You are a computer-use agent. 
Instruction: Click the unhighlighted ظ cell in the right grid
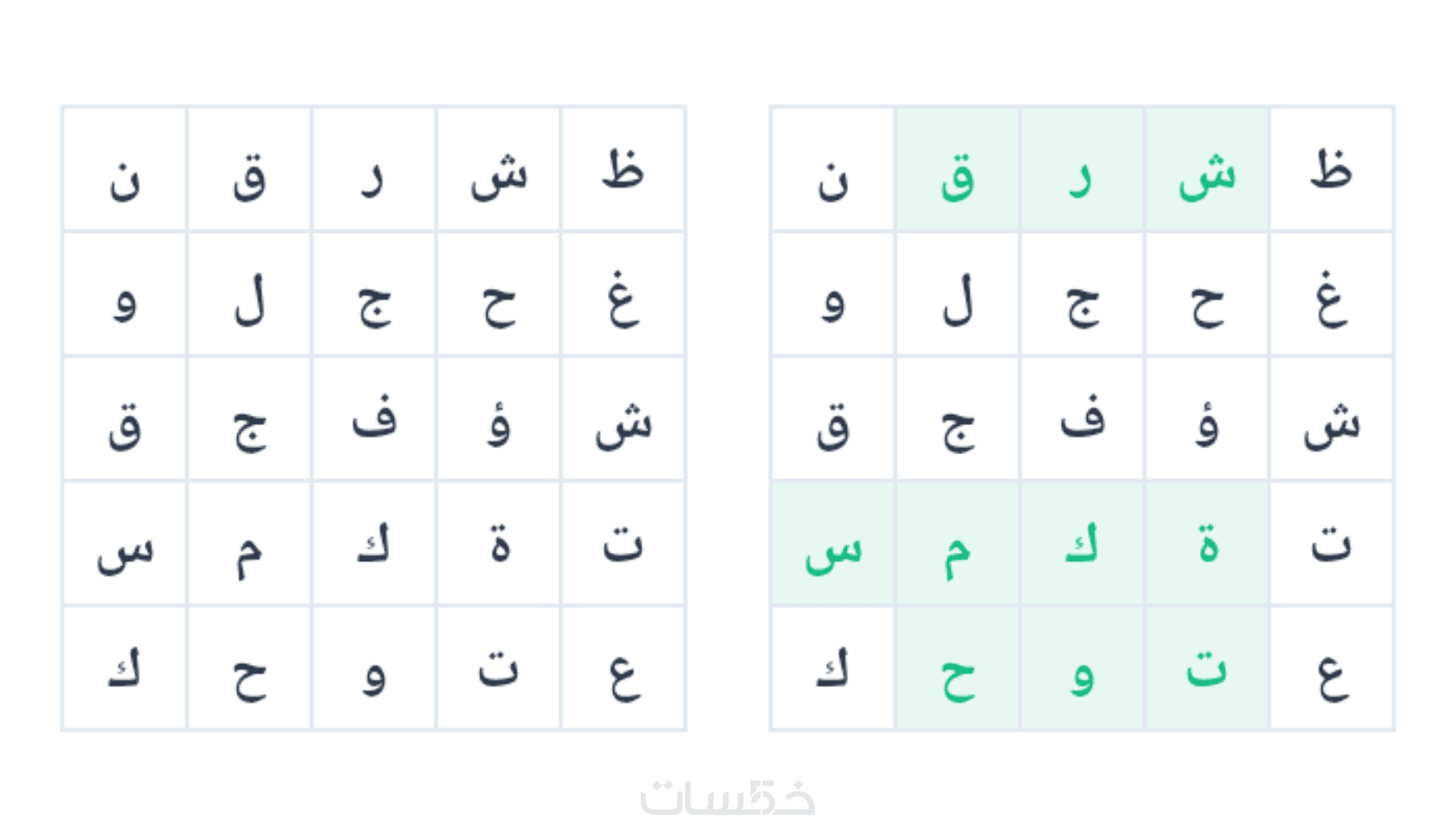click(x=1331, y=170)
